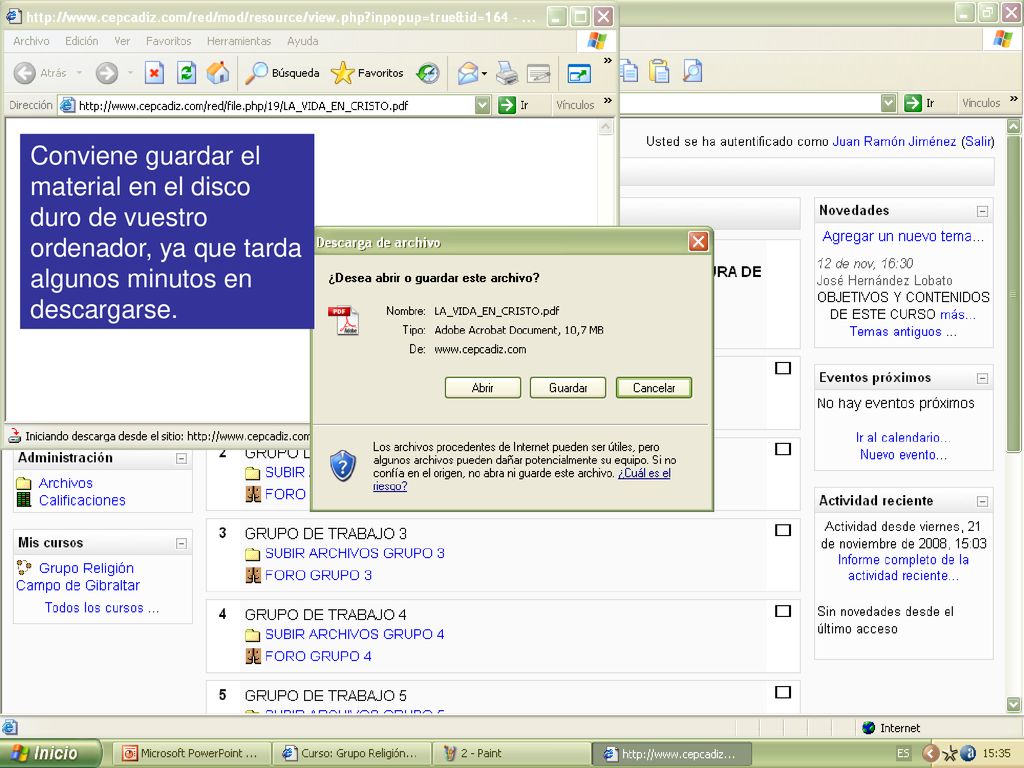Open the Archivo menu
Viewport: 1024px width, 768px height.
click(31, 41)
